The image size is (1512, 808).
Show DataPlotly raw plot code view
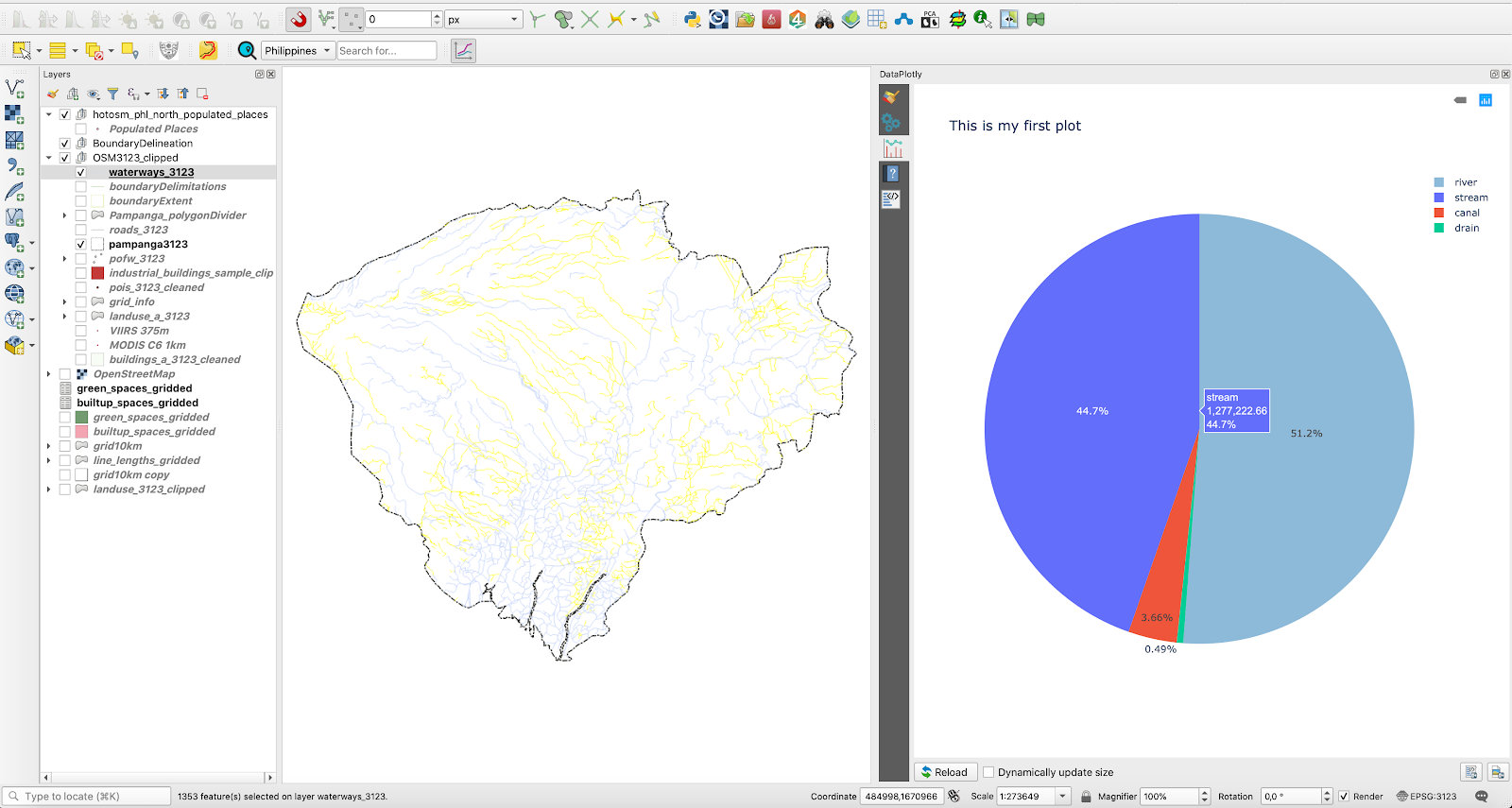891,198
